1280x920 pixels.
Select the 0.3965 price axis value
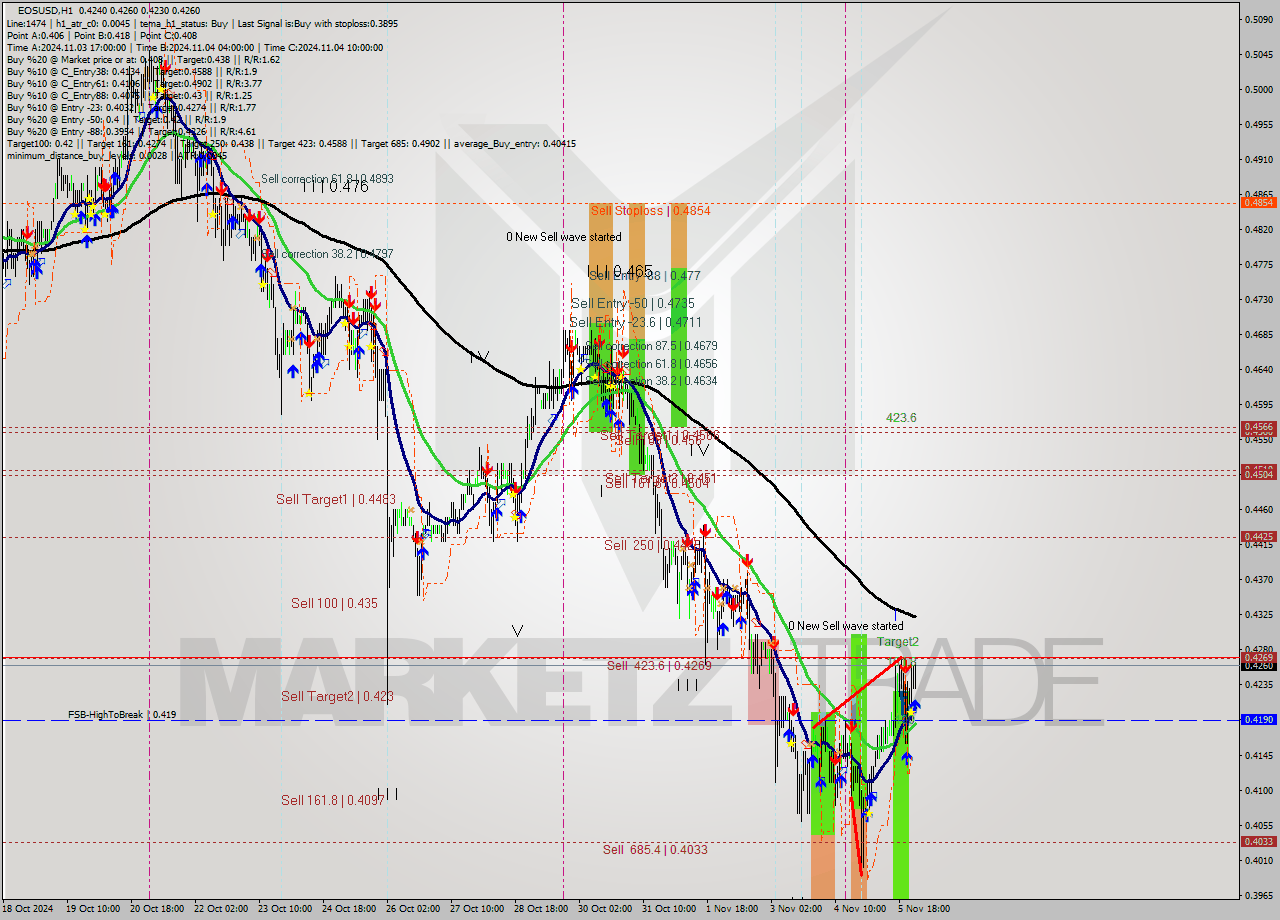pyautogui.click(x=1258, y=895)
